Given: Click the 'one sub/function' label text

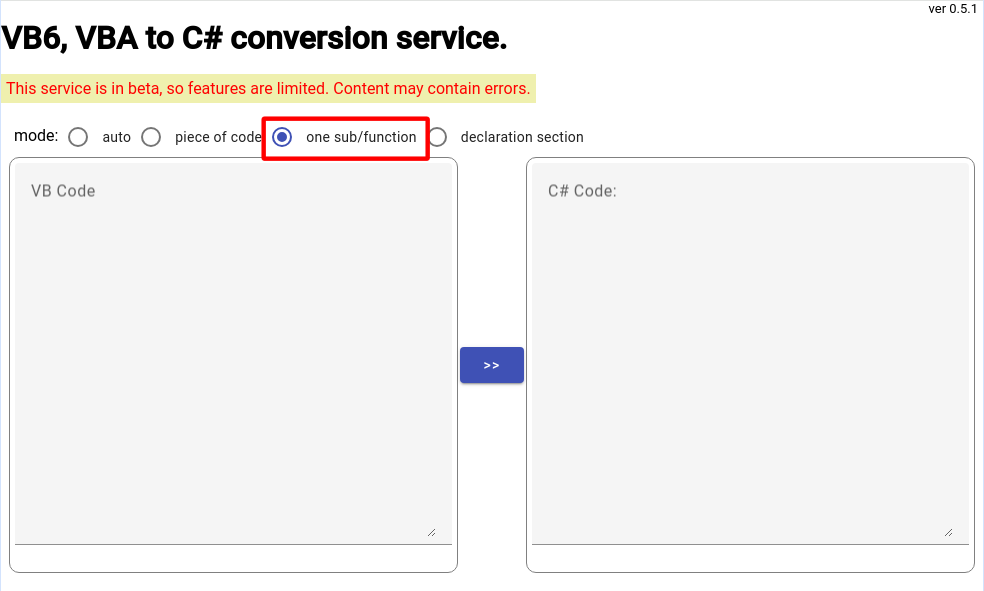Looking at the screenshot, I should click(x=361, y=137).
